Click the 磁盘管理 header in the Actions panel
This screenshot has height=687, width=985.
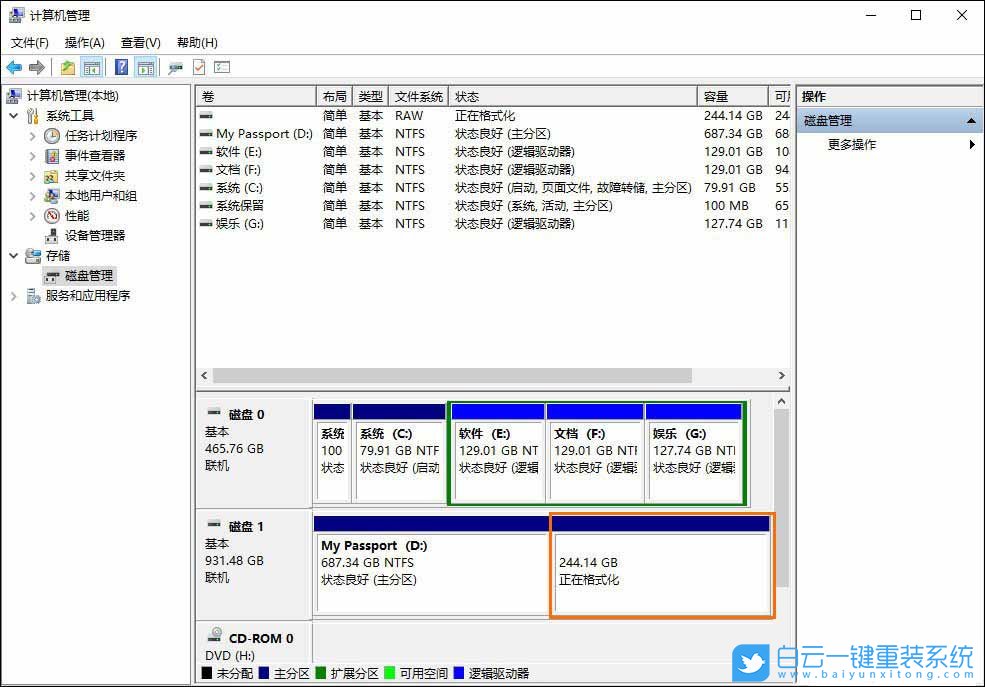click(x=829, y=119)
